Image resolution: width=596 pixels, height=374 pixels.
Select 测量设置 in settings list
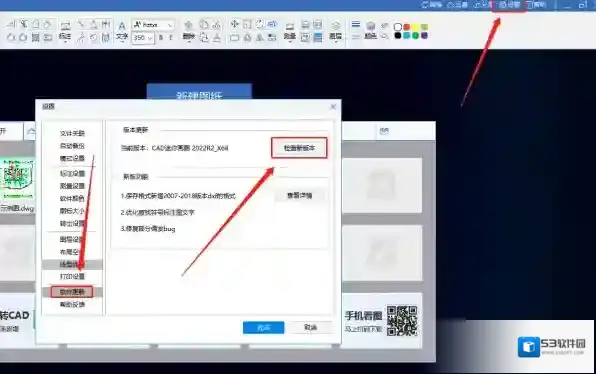click(x=72, y=186)
